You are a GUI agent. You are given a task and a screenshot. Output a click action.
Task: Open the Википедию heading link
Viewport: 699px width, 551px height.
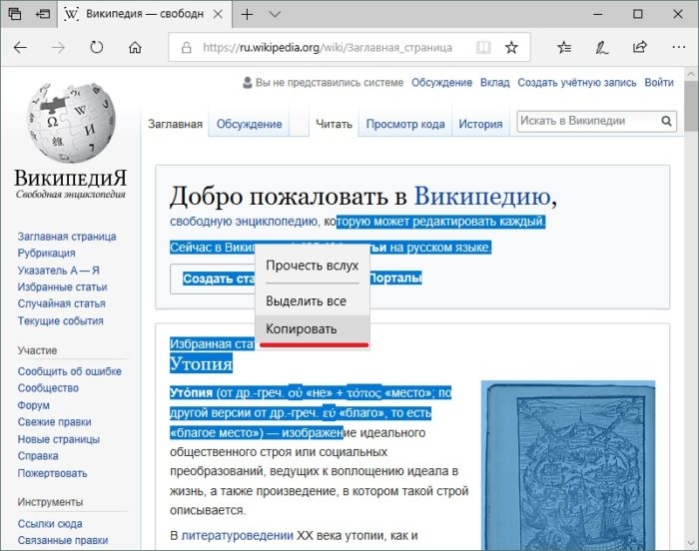pos(482,196)
